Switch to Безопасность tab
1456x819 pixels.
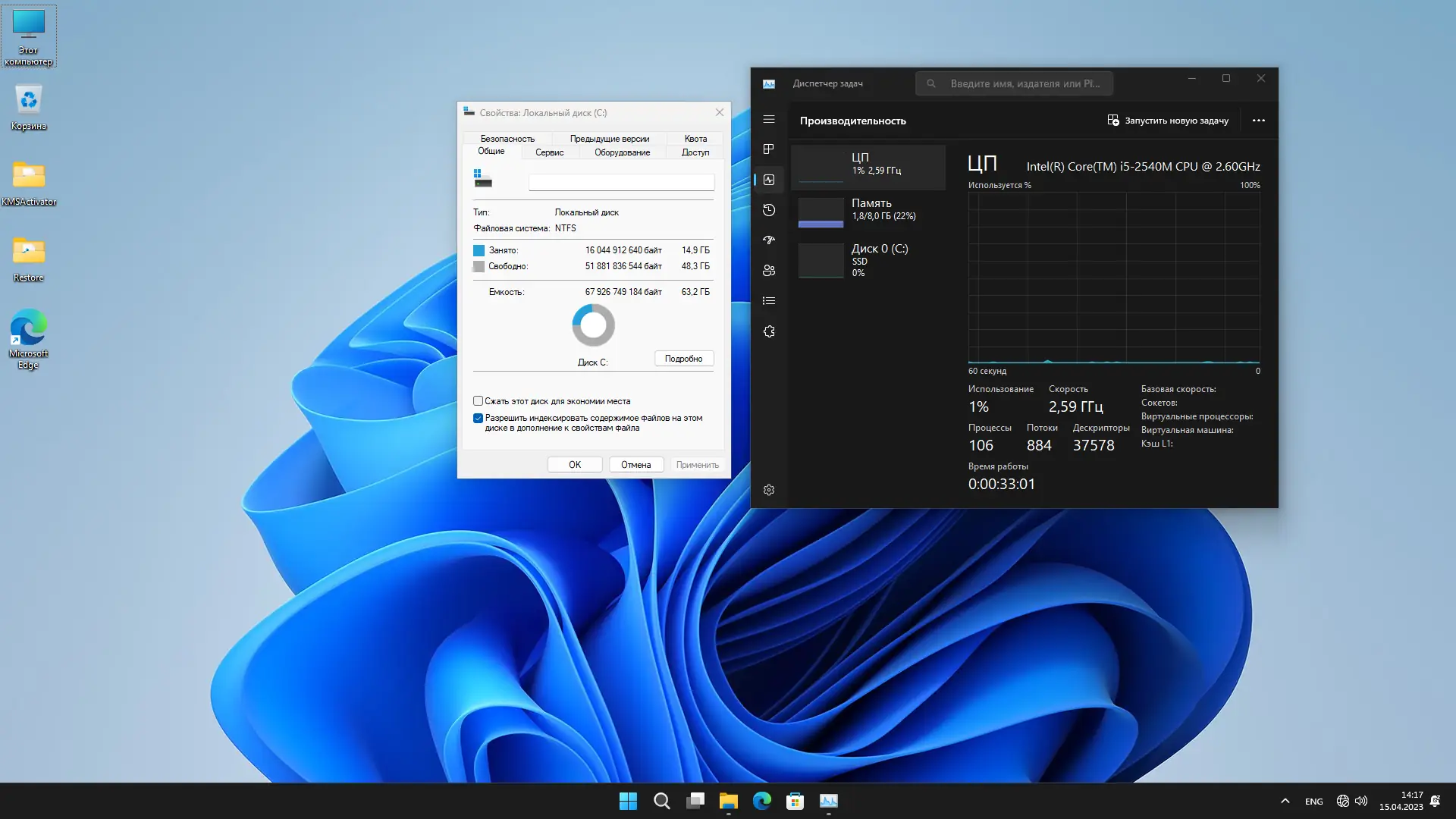507,139
